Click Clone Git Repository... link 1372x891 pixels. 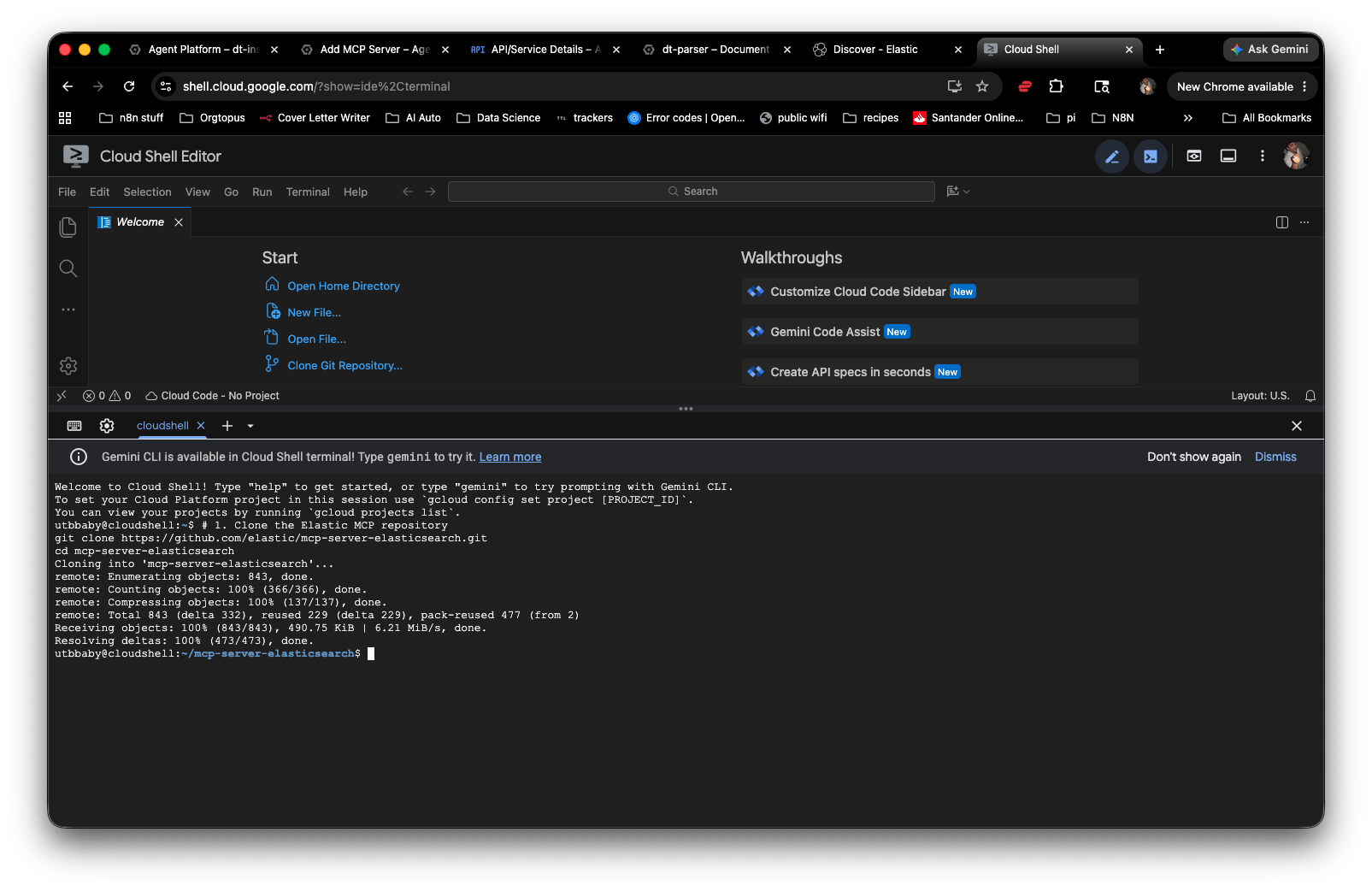[344, 366]
